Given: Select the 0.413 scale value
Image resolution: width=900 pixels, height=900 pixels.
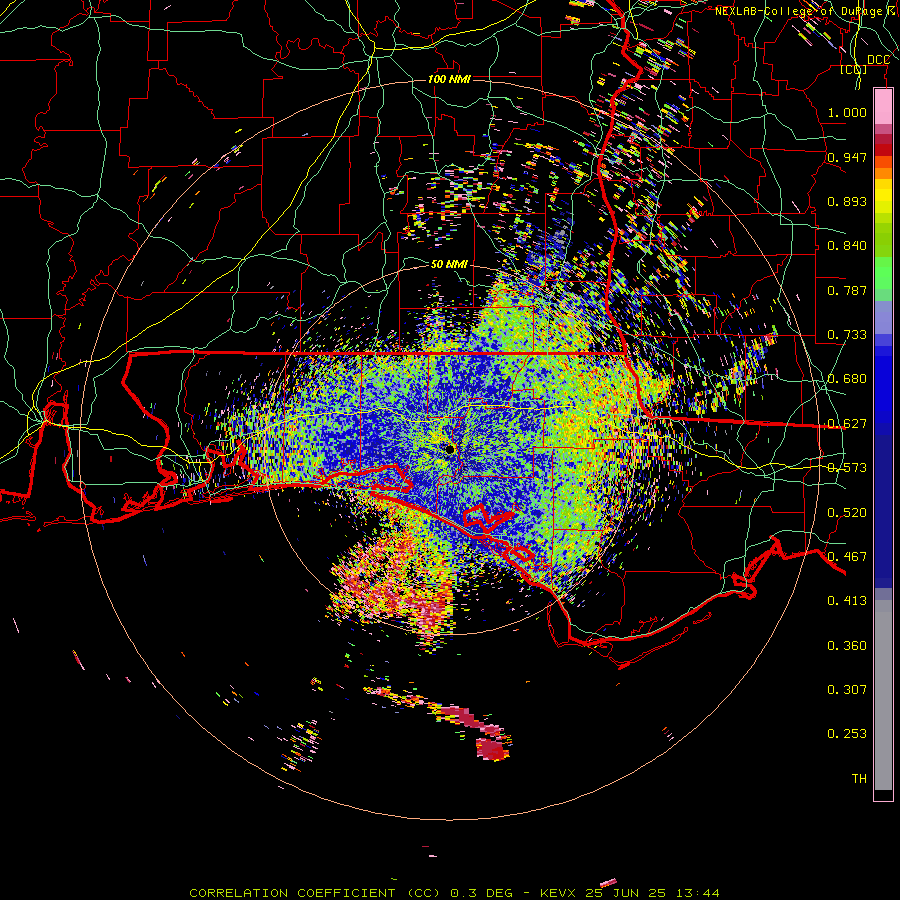Looking at the screenshot, I should coord(847,600).
